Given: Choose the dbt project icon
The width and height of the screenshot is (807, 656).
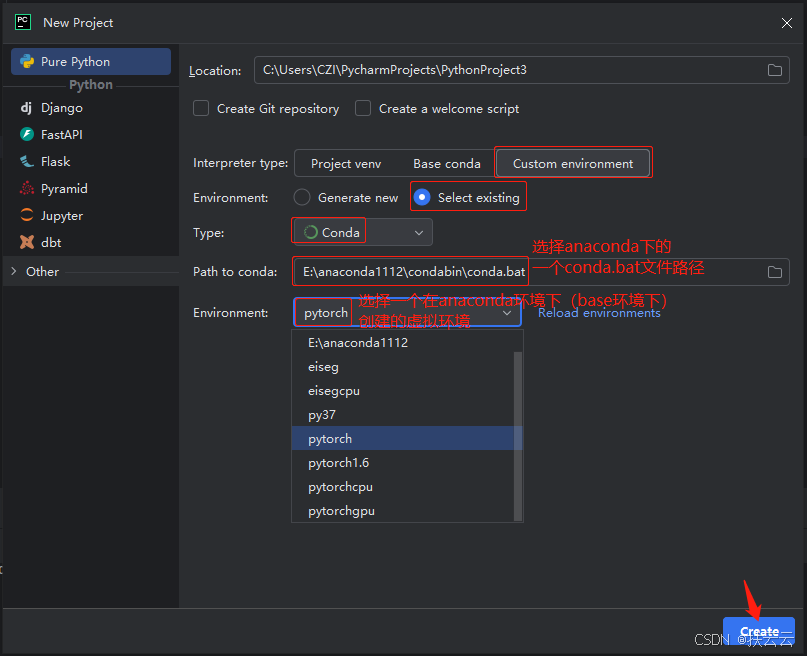Looking at the screenshot, I should (x=27, y=242).
